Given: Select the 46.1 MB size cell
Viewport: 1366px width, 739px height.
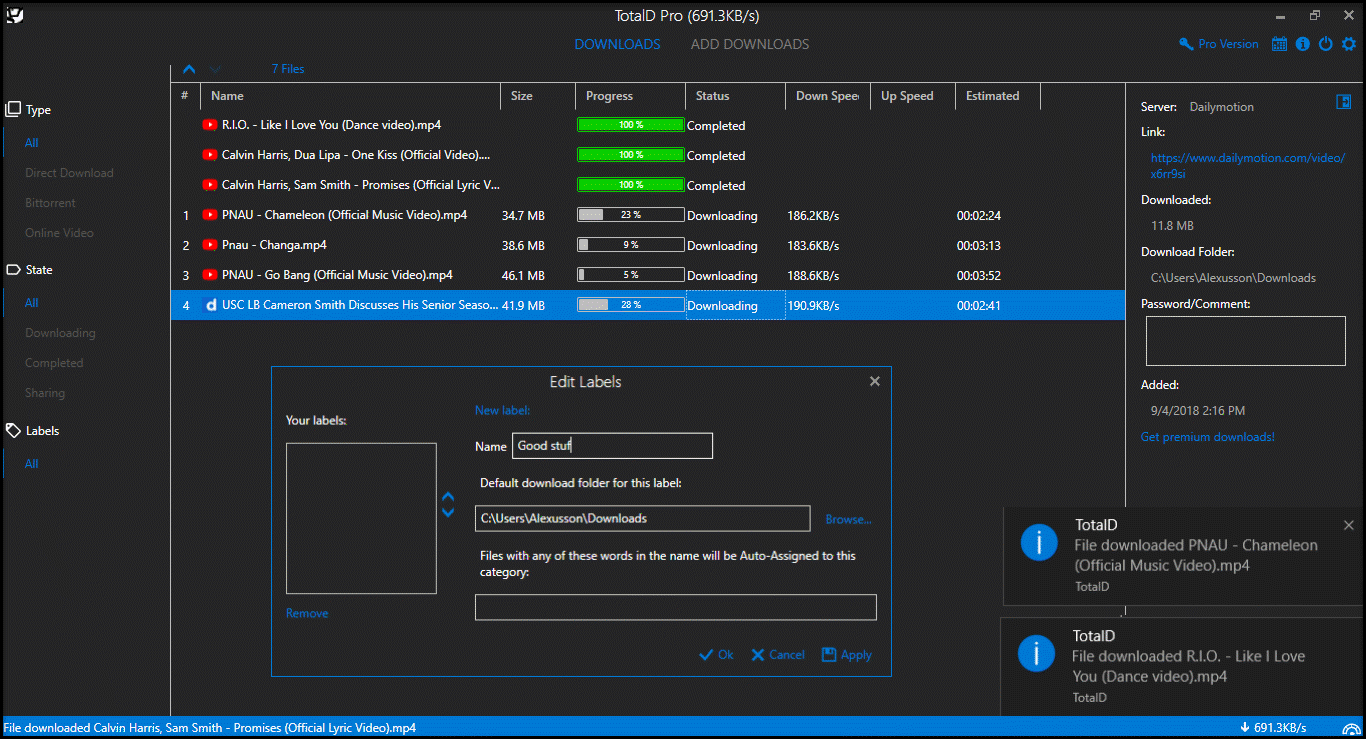Looking at the screenshot, I should [523, 275].
